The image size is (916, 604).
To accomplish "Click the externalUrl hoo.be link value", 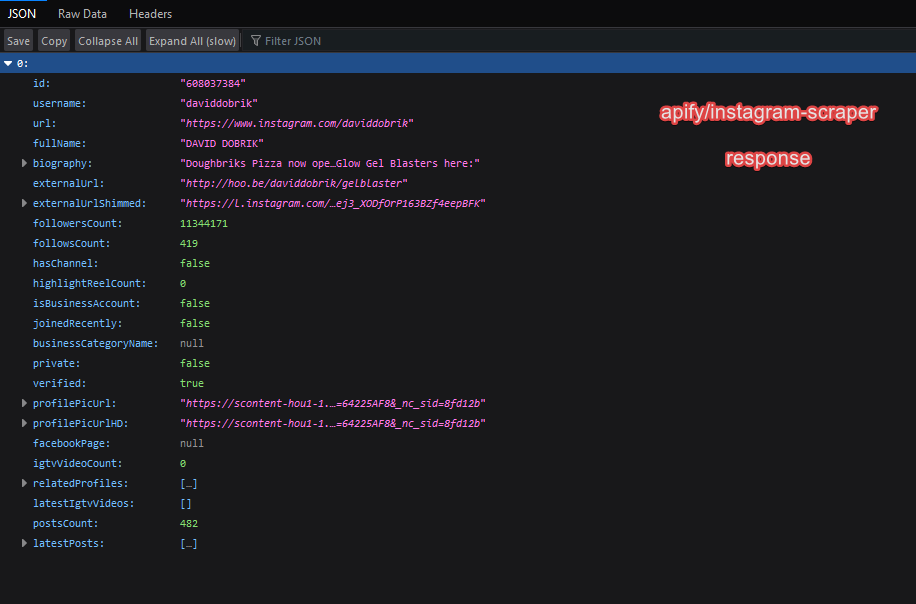I will pos(293,183).
